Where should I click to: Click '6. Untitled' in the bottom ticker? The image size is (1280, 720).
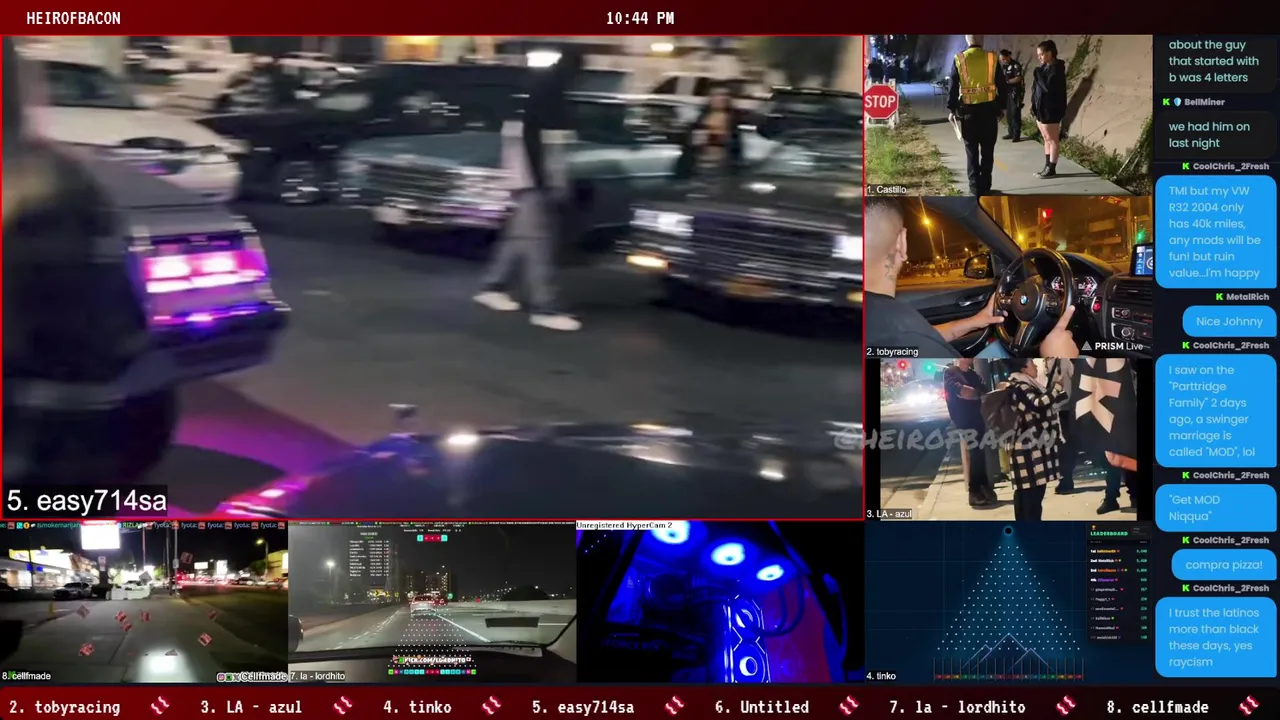click(x=762, y=707)
